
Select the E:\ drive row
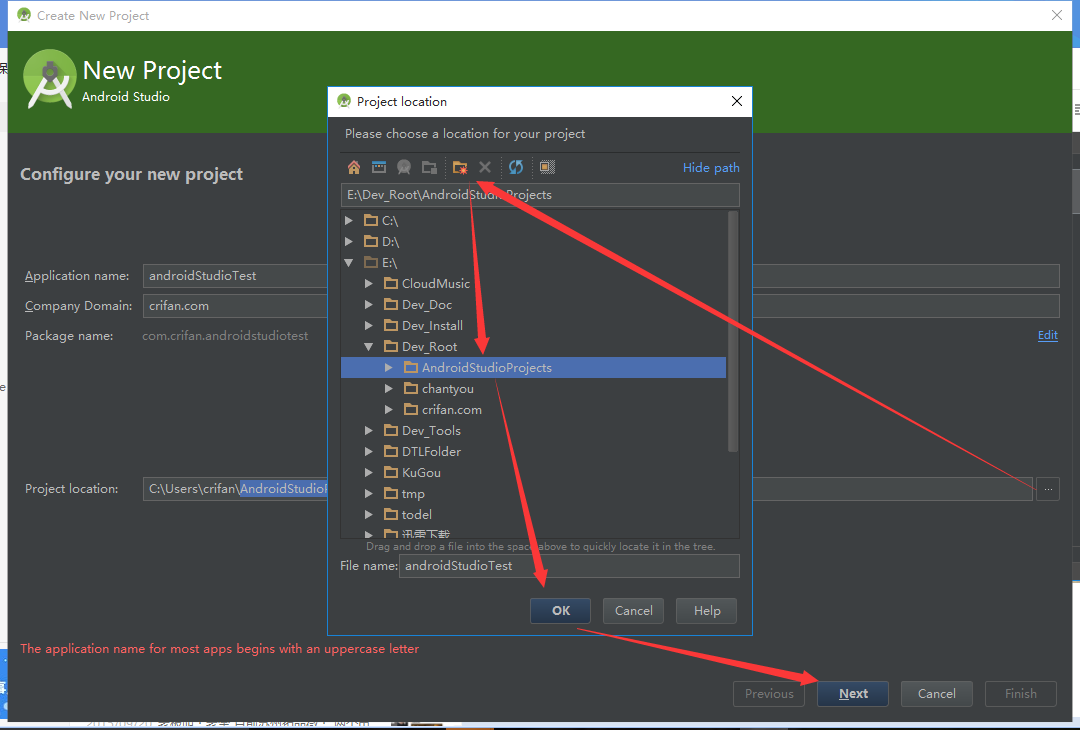tap(534, 262)
